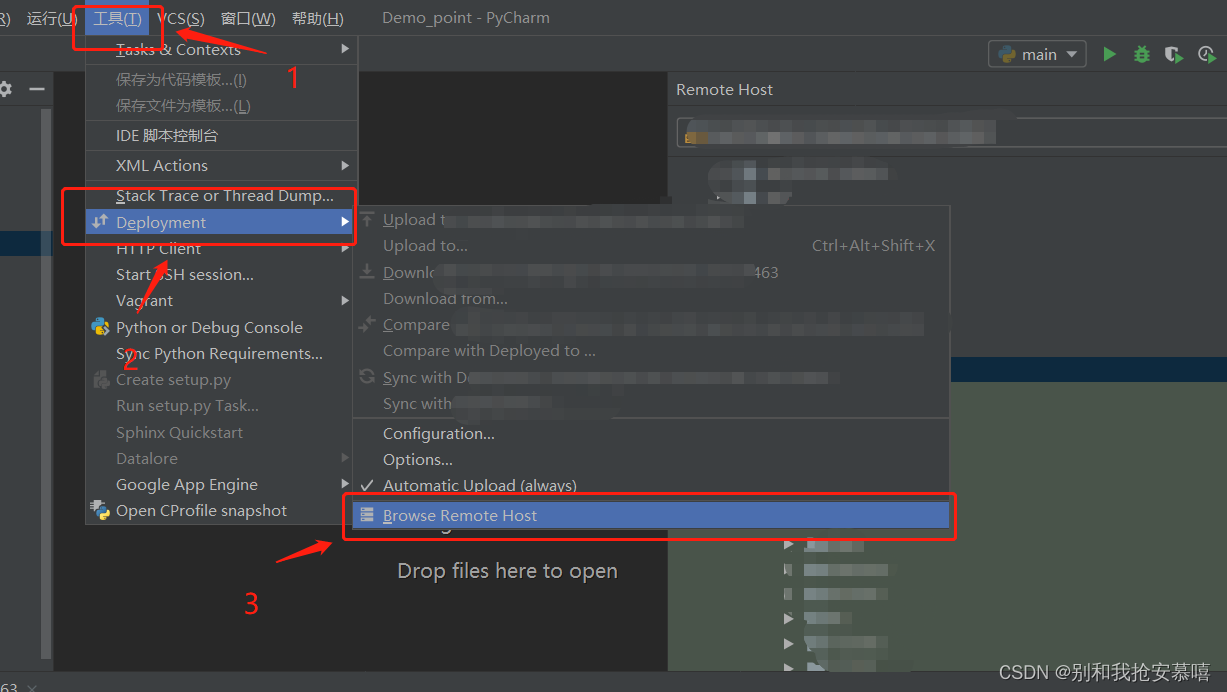
Task: Choose Start SSH session...
Action: tap(221, 274)
